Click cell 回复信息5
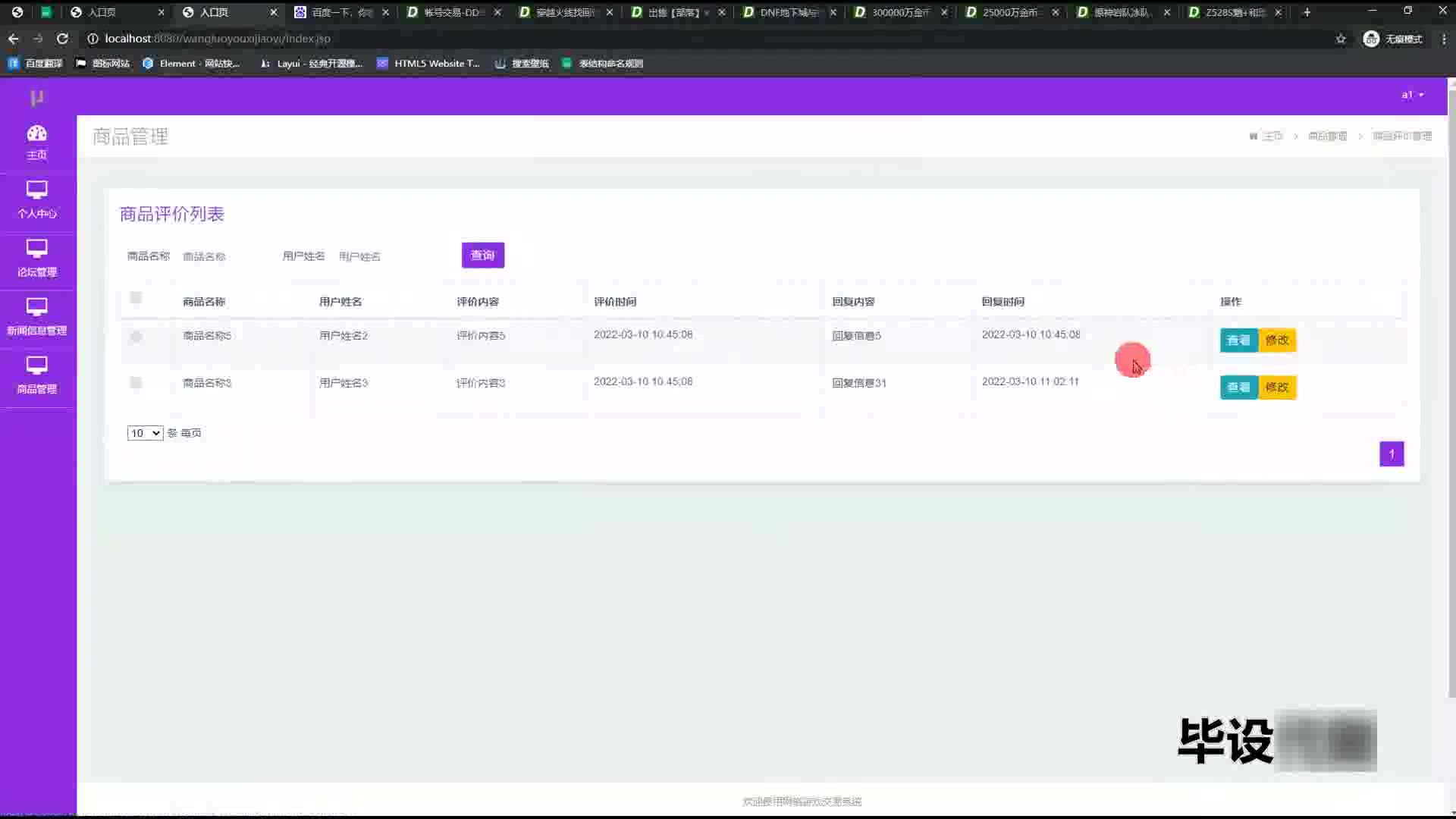Image resolution: width=1456 pixels, height=819 pixels. pyautogui.click(x=857, y=336)
